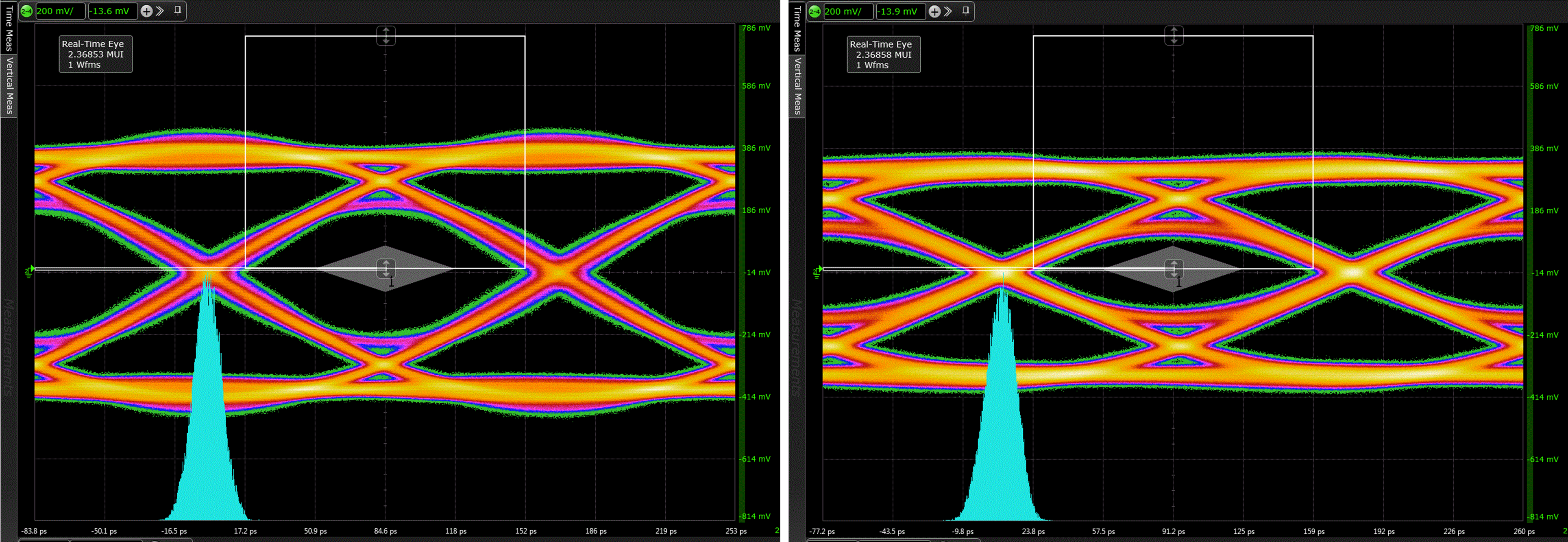Click ground reference marker at left eye edge
1568x542 pixels.
tap(29, 270)
